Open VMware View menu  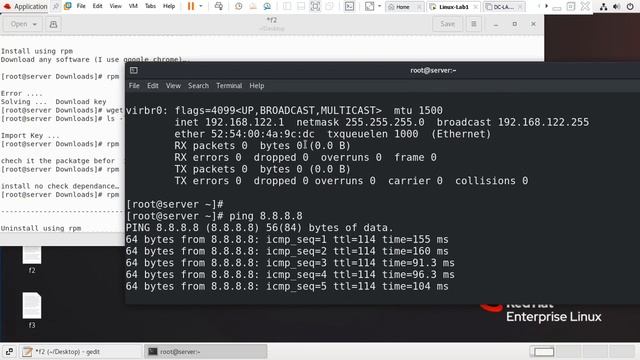click(116, 6)
